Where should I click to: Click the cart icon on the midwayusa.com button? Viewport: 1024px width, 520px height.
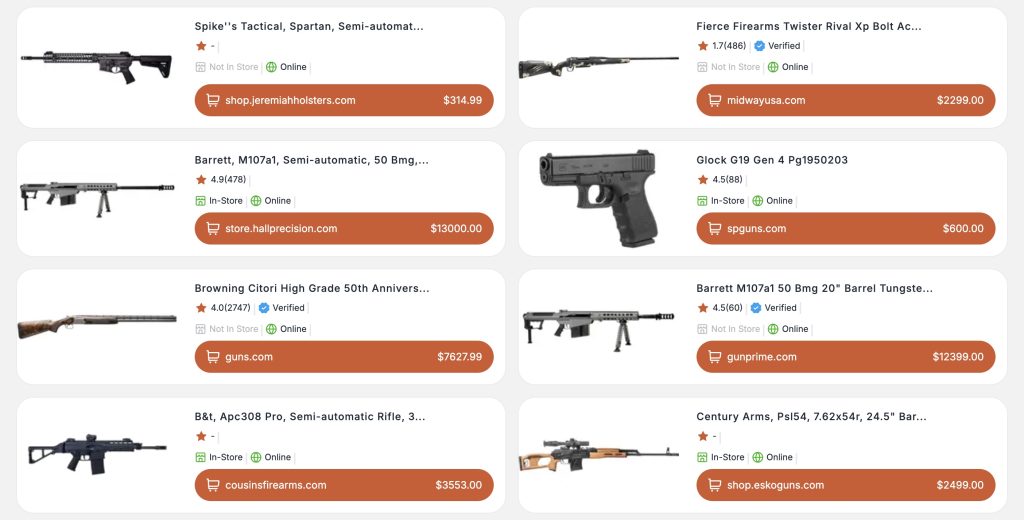(714, 100)
